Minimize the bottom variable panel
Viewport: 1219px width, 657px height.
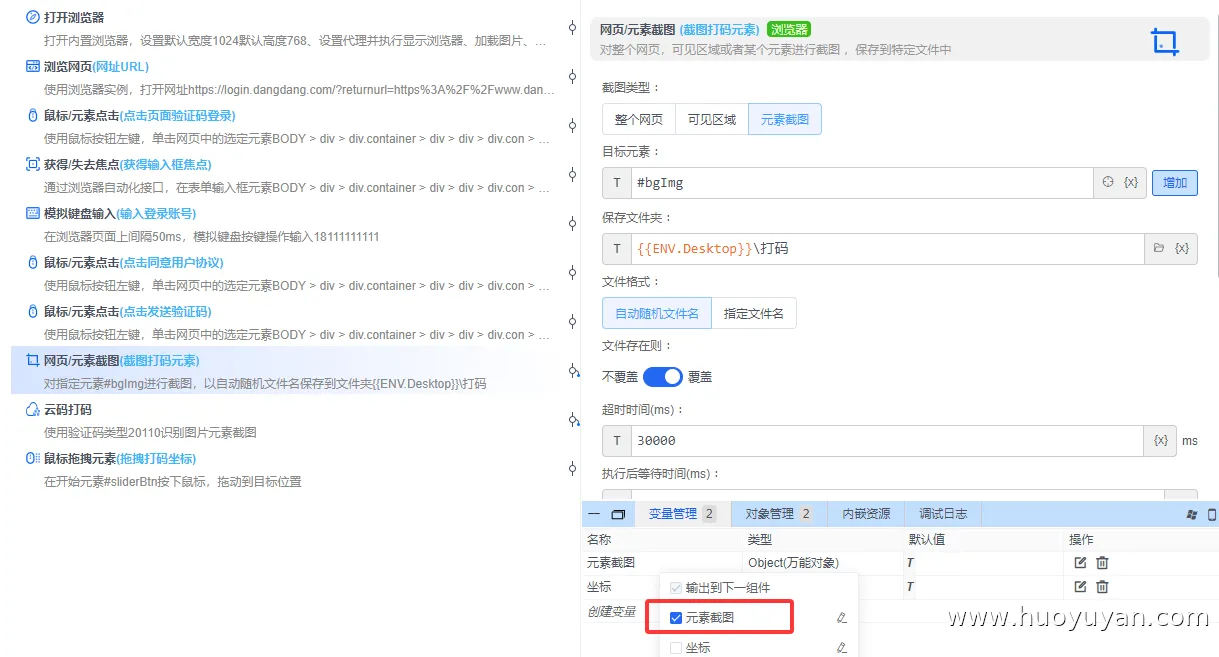coord(594,514)
